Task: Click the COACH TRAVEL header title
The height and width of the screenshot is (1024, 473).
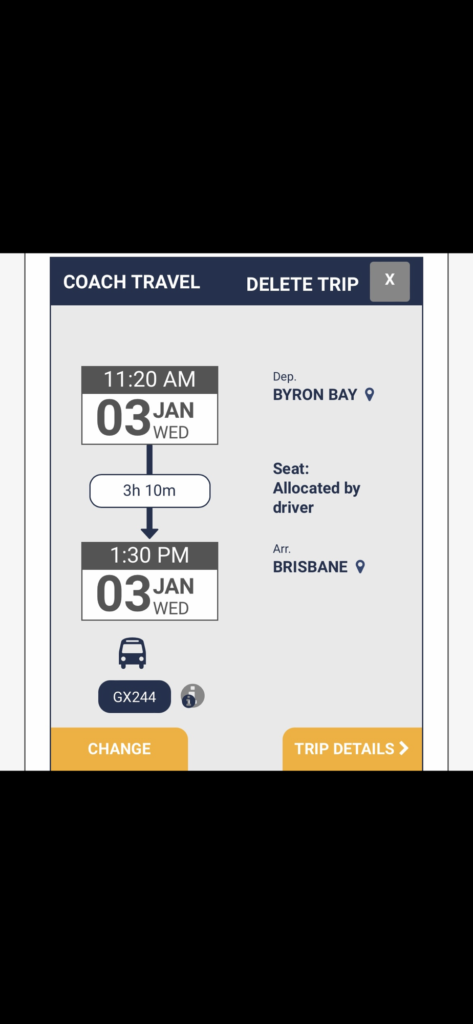Action: [131, 282]
